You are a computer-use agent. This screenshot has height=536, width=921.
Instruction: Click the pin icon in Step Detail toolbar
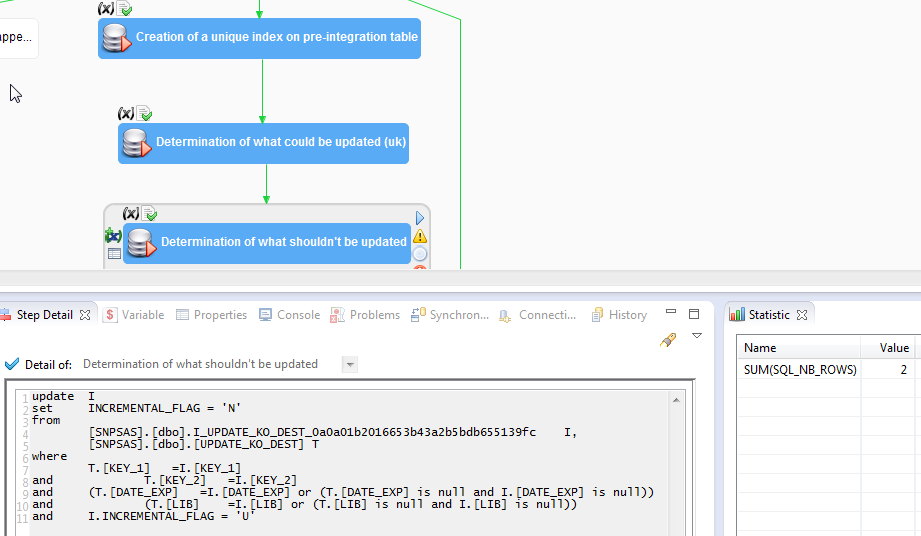tap(668, 340)
